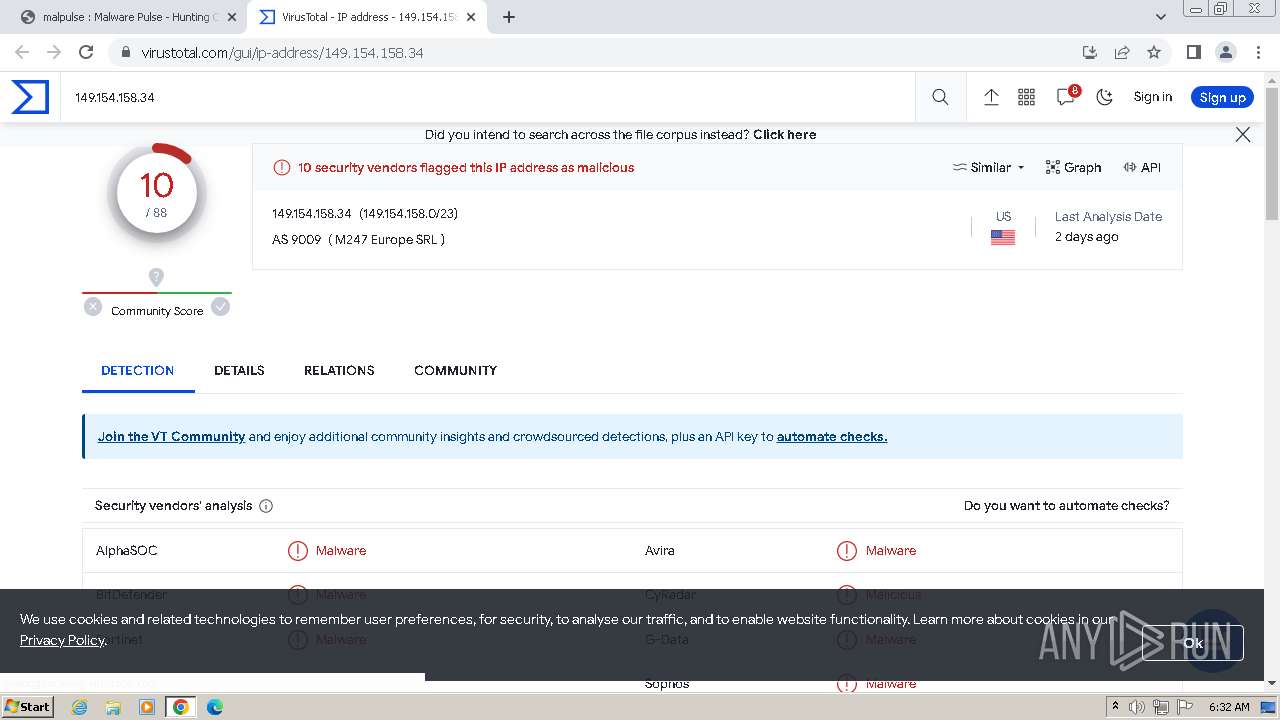Screen dimensions: 1280x720
Task: Open the notifications chat icon
Action: coord(1066,97)
